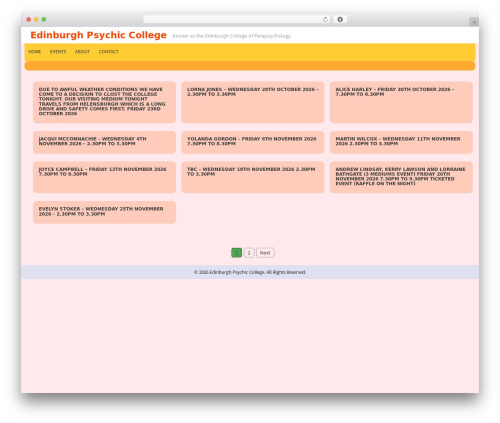Screen dimensions: 500x423
Task: Open a new tab with the plus button
Action: click(x=474, y=22)
